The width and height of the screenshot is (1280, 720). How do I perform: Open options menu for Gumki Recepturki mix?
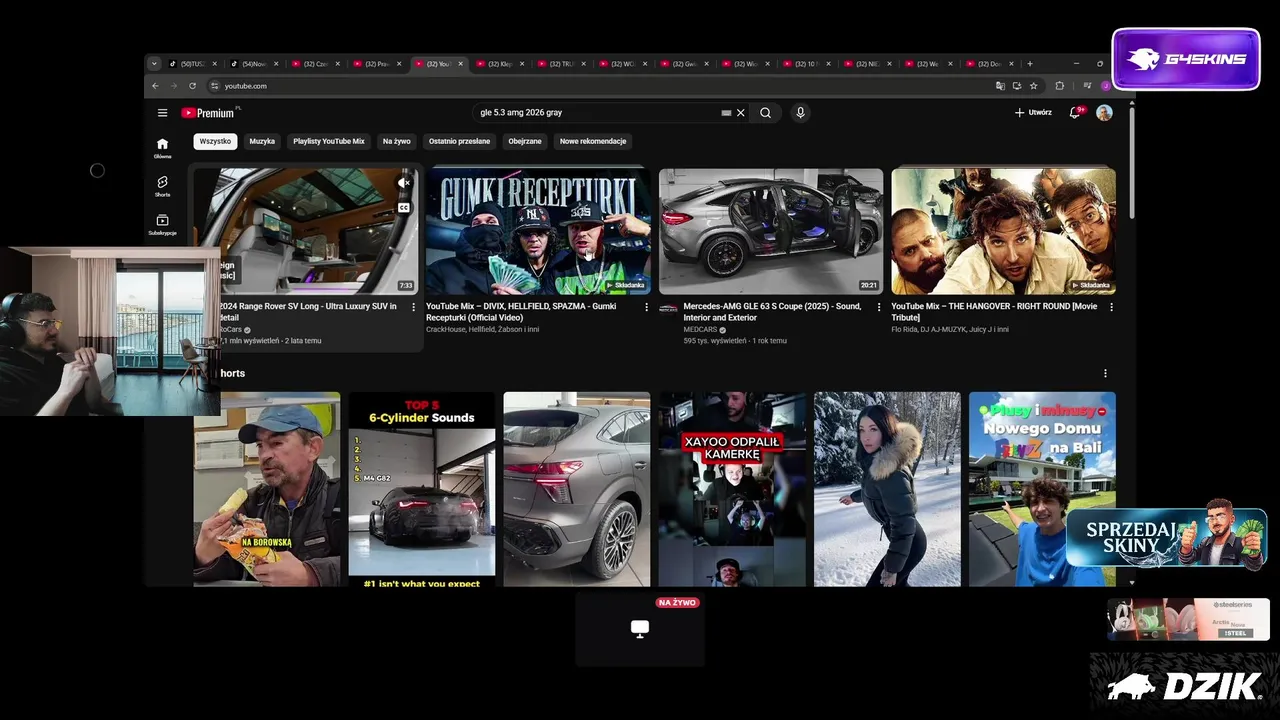(646, 307)
